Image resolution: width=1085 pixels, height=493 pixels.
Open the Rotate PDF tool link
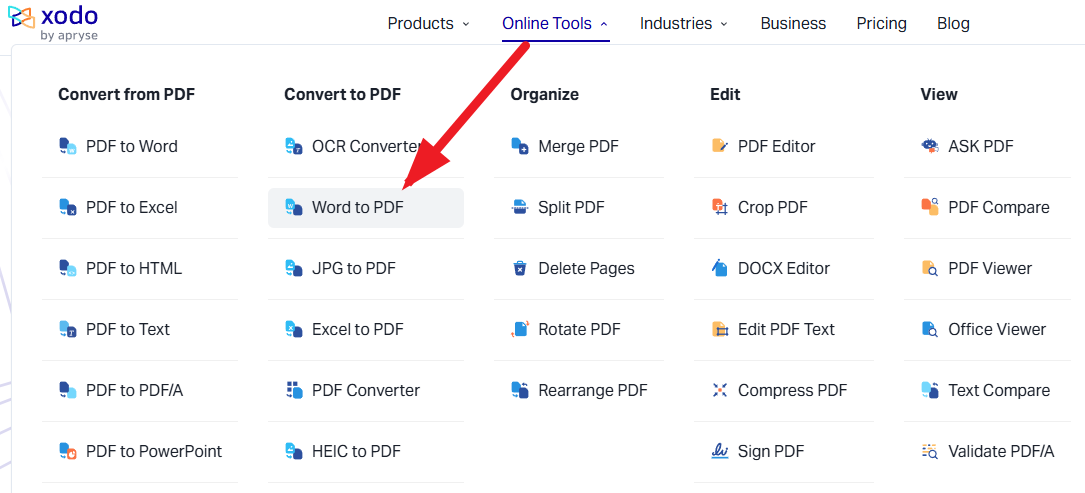pos(578,329)
